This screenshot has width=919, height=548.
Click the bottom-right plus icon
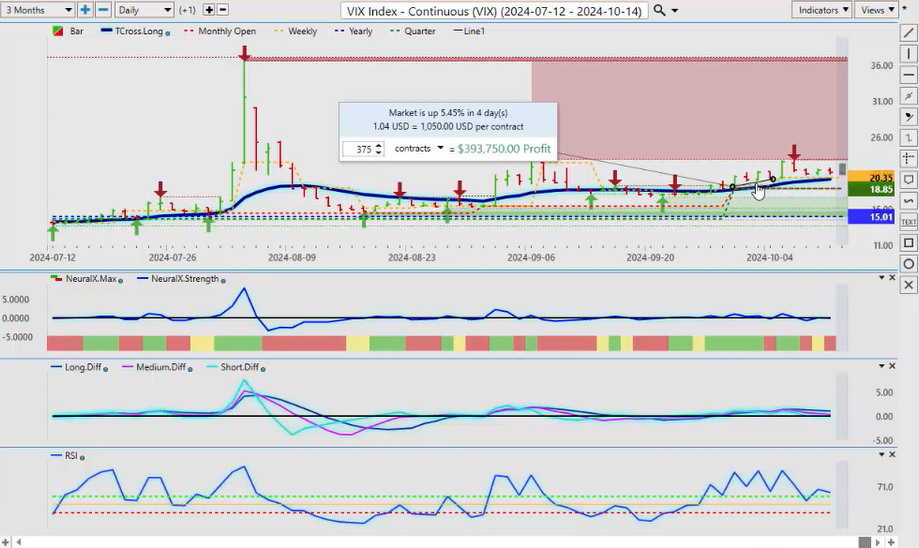pyautogui.click(x=891, y=543)
